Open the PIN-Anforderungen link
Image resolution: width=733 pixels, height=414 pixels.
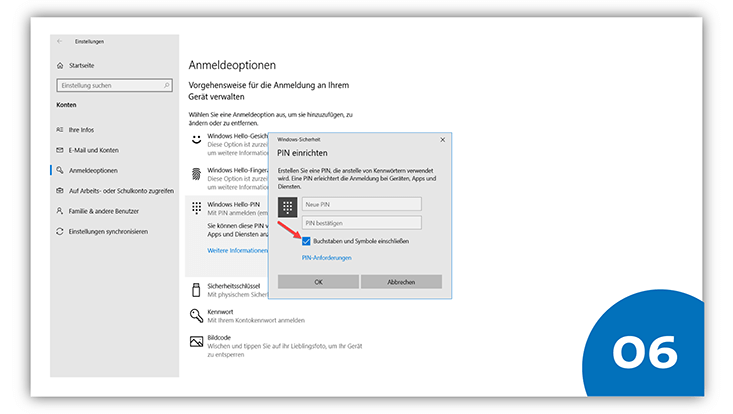pyautogui.click(x=327, y=258)
